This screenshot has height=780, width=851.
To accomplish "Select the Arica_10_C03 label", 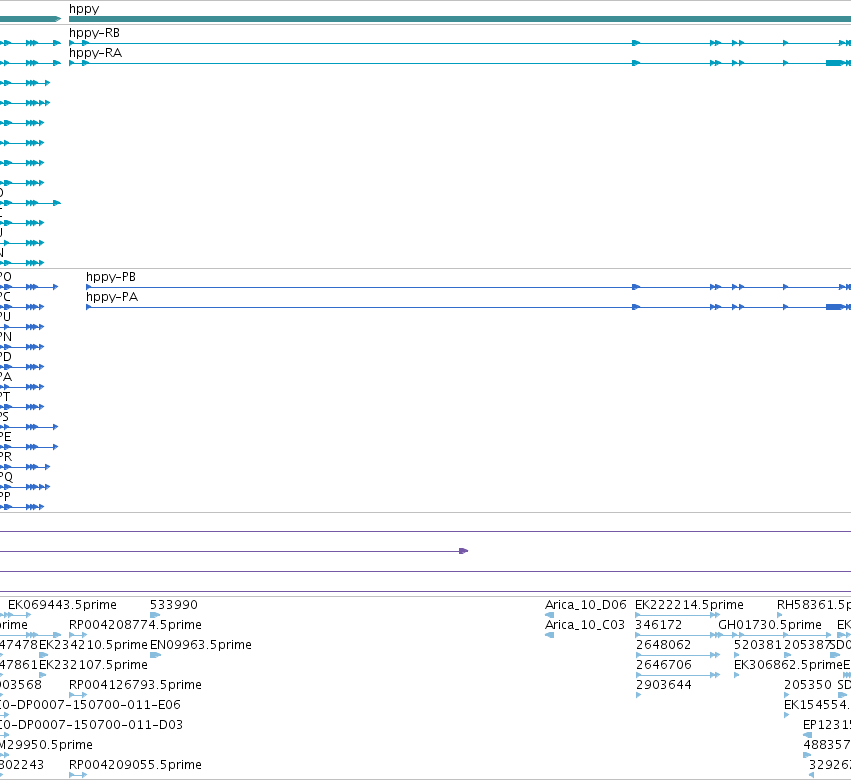I will [585, 625].
